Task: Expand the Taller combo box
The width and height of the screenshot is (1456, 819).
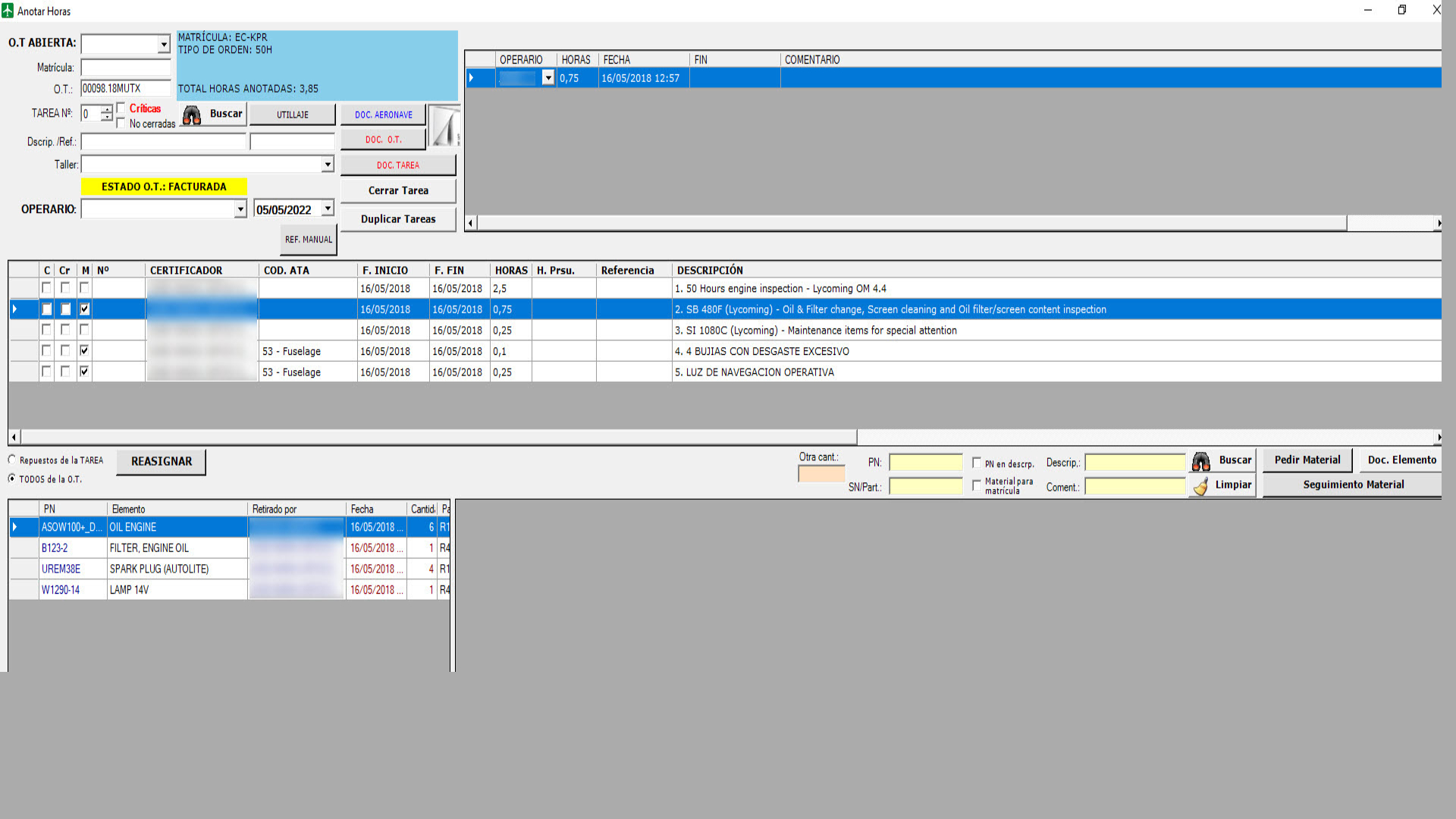Action: 328,165
